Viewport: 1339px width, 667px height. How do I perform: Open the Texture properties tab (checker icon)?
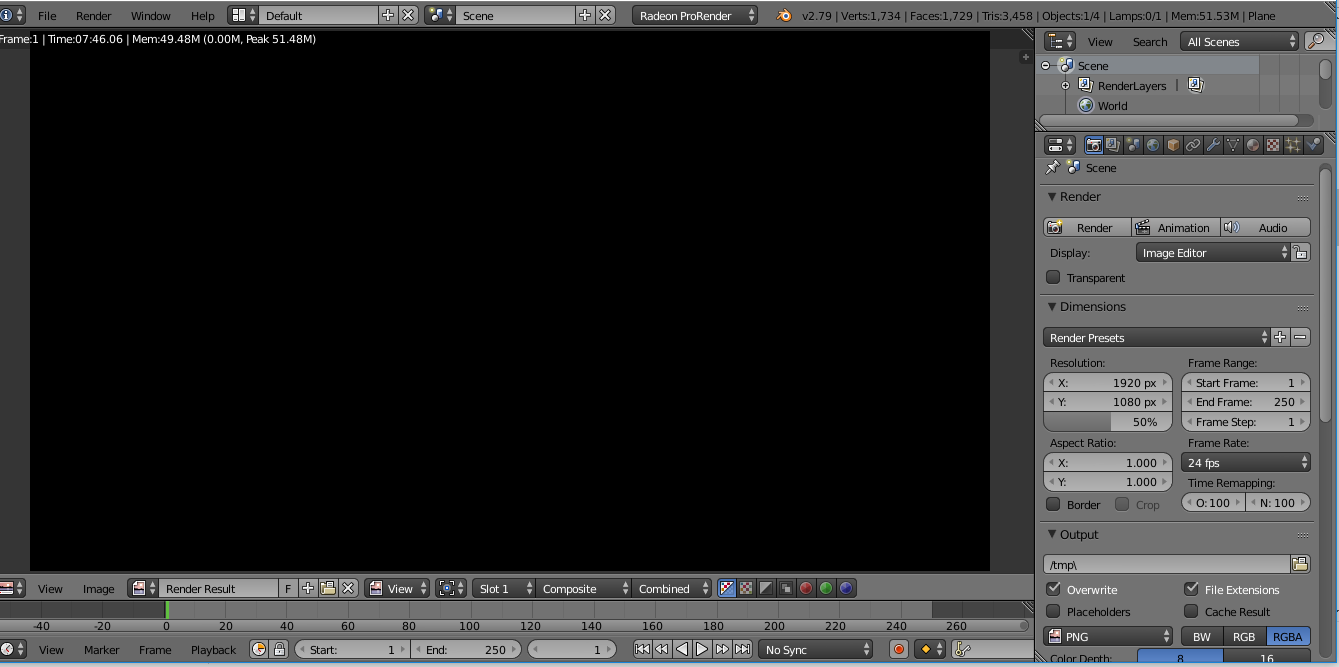pyautogui.click(x=1273, y=145)
